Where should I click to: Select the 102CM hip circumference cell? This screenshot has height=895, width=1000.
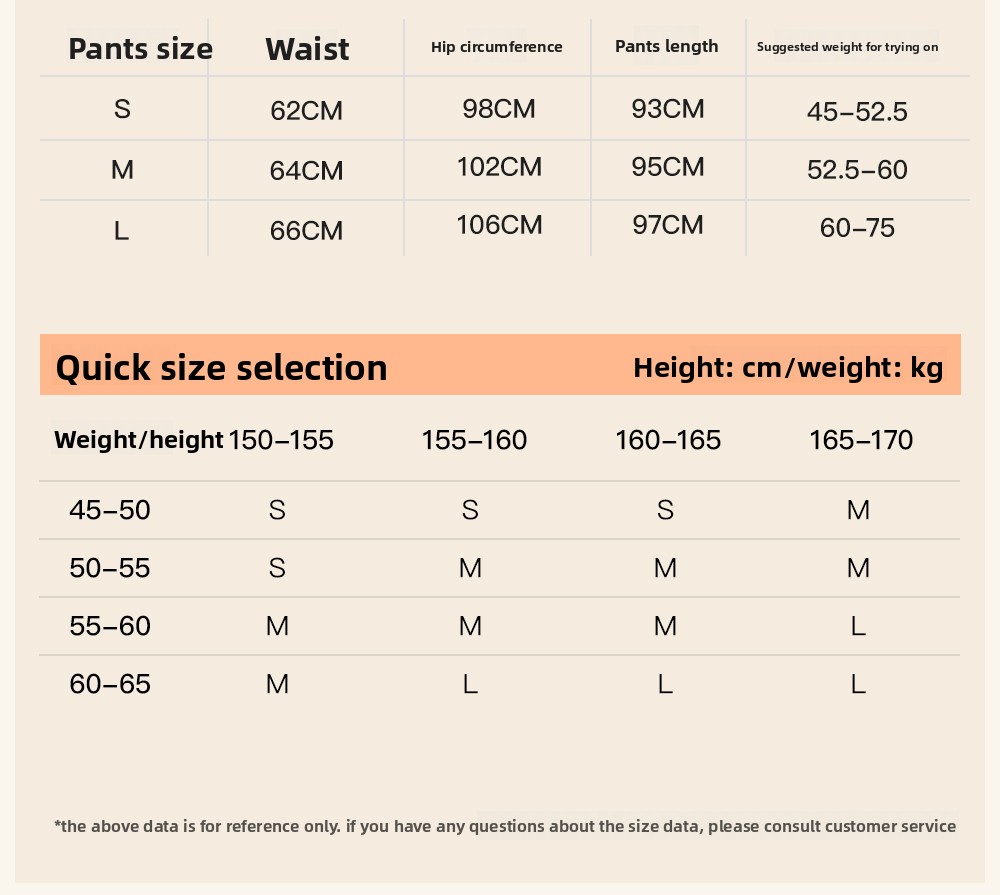[499, 167]
